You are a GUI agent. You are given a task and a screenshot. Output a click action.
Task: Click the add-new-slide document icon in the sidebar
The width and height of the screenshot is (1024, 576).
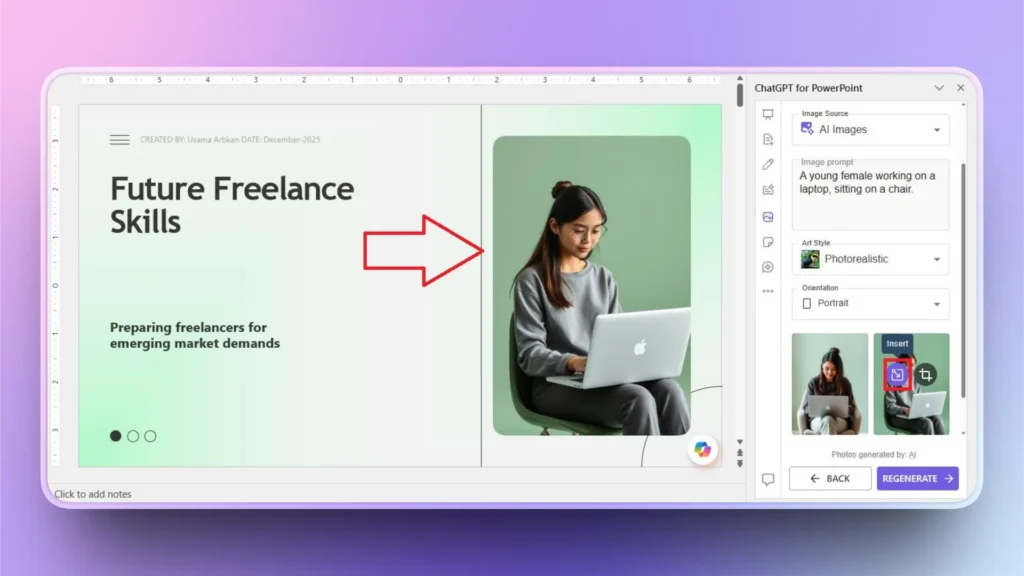768,140
